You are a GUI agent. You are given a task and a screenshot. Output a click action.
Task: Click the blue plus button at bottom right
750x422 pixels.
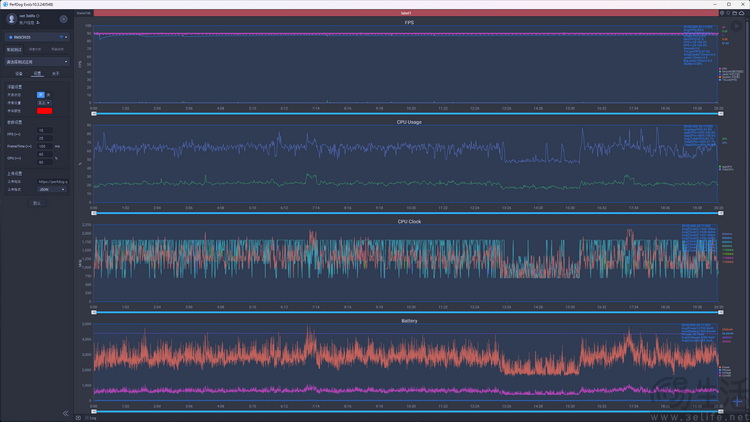(737, 401)
